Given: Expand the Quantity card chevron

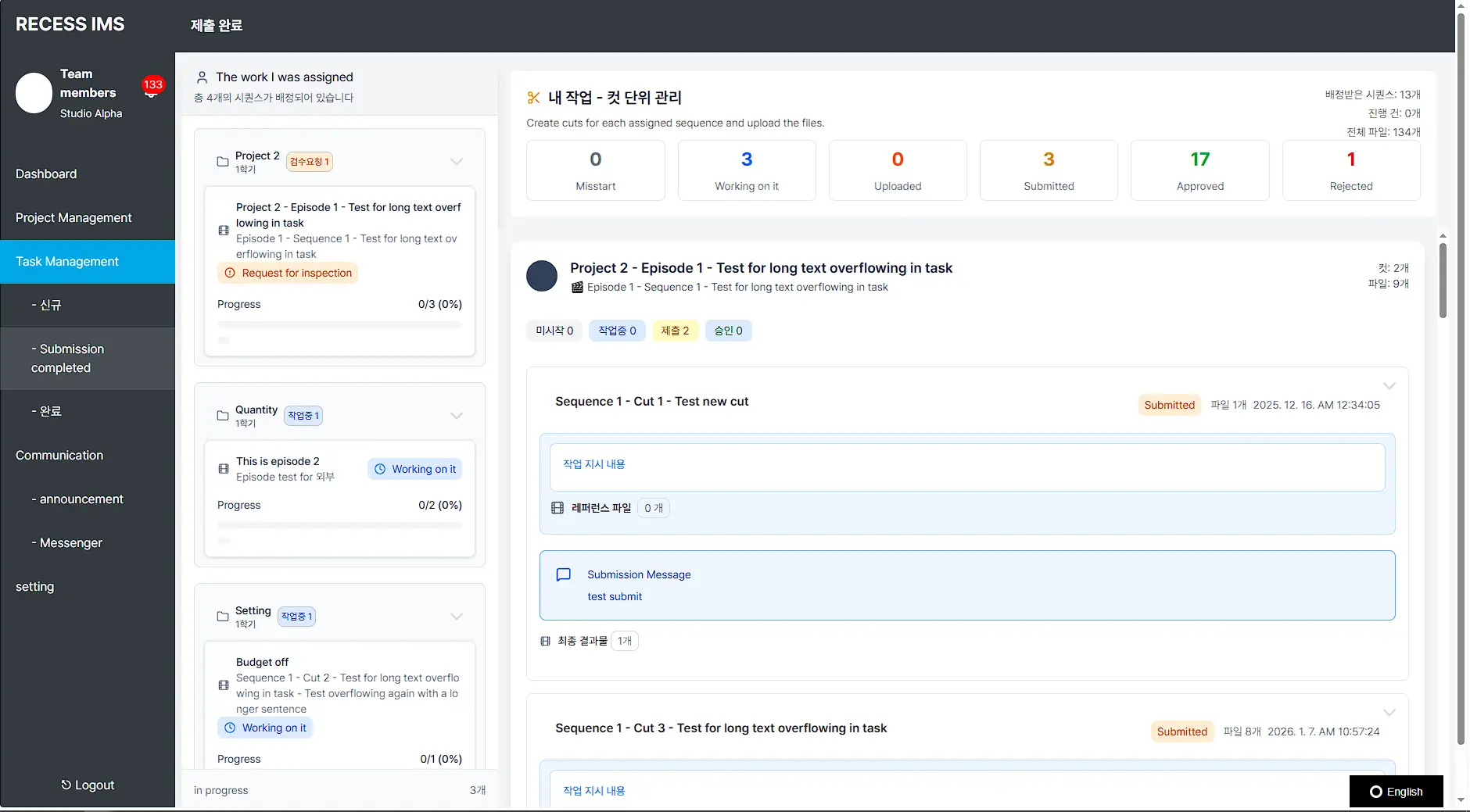Looking at the screenshot, I should point(457,416).
